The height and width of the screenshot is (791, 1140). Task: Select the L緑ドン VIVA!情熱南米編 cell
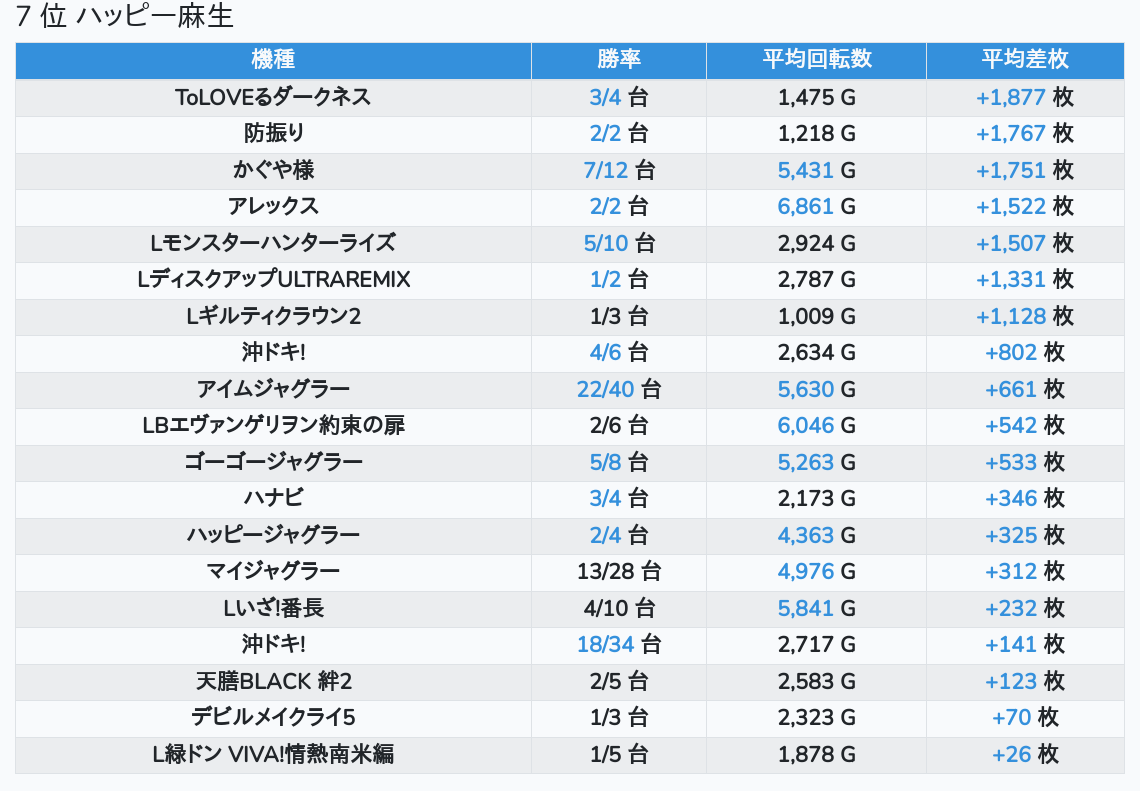pos(273,755)
